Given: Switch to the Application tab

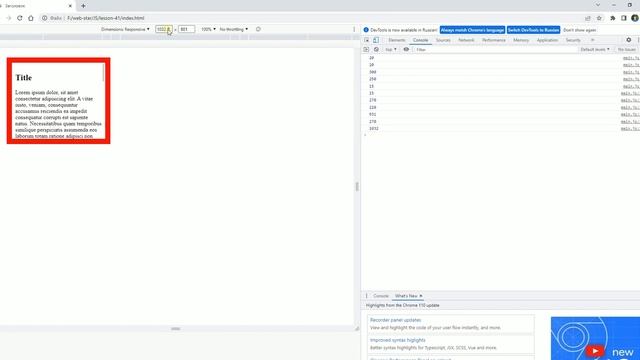Looking at the screenshot, I should click(547, 40).
